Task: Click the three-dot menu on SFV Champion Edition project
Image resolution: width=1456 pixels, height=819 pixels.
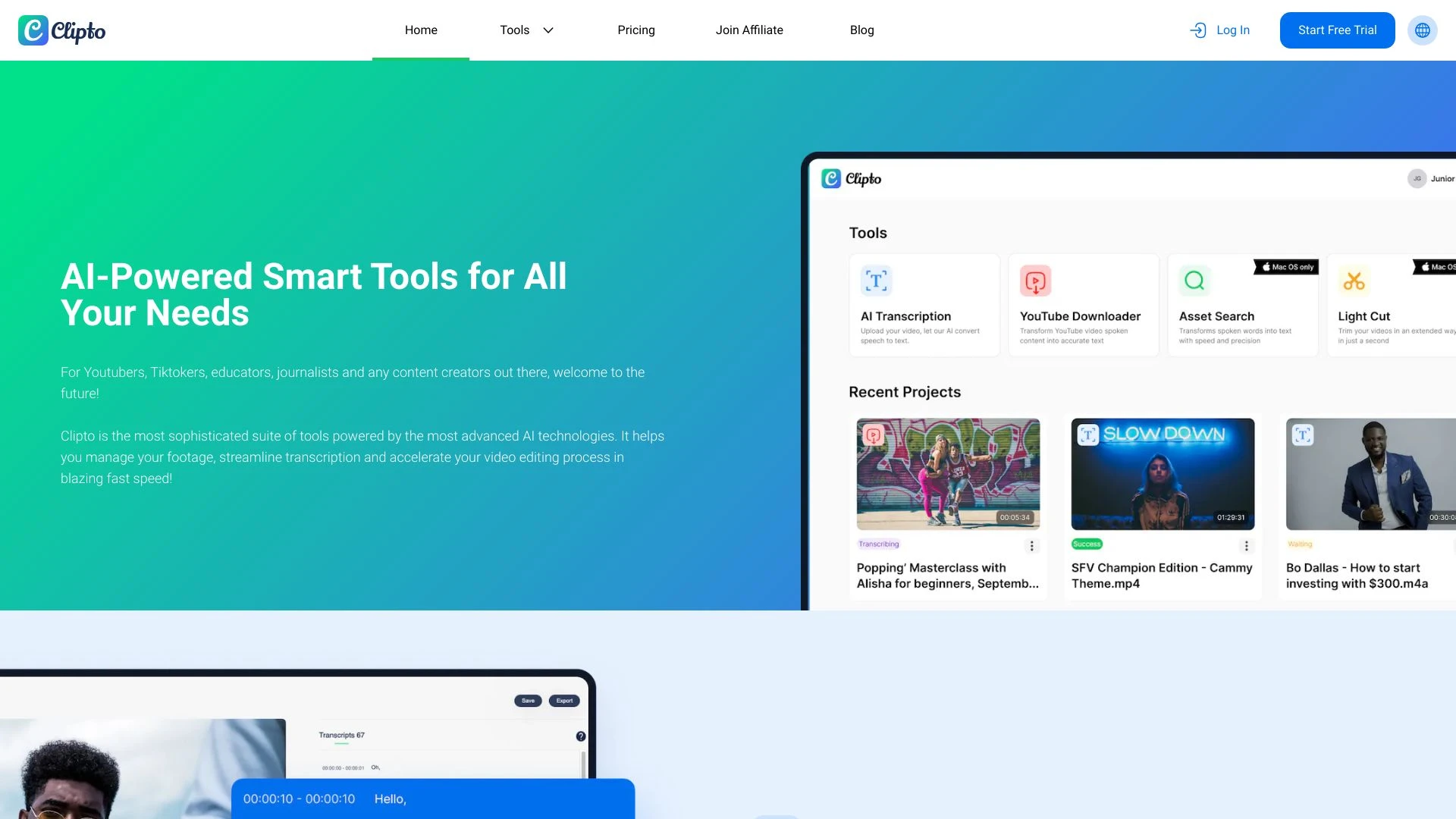Action: click(1246, 544)
